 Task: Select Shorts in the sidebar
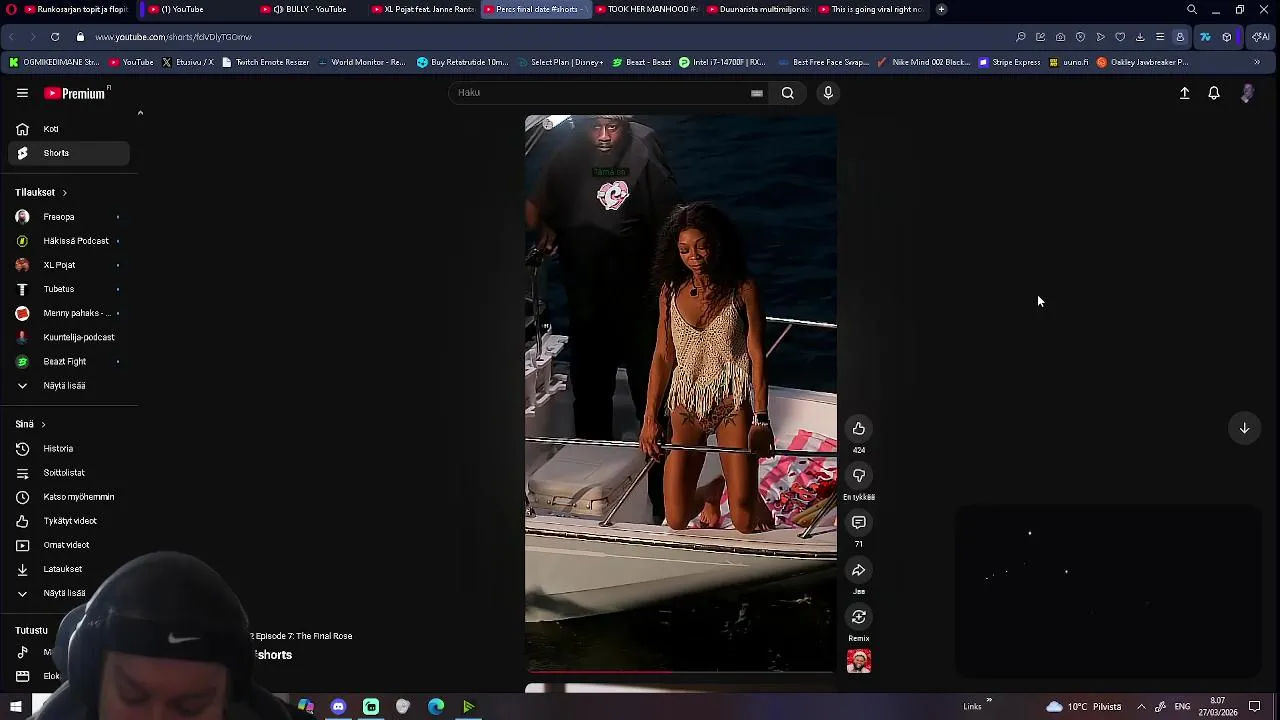click(69, 153)
